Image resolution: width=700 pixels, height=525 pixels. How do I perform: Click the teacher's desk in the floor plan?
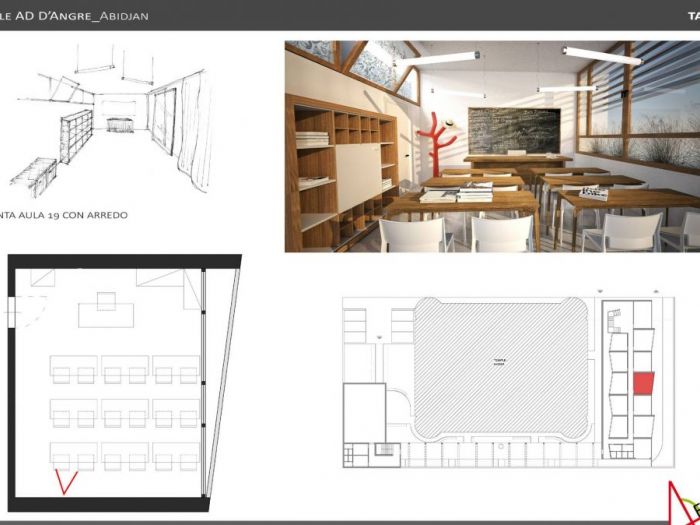pos(106,315)
